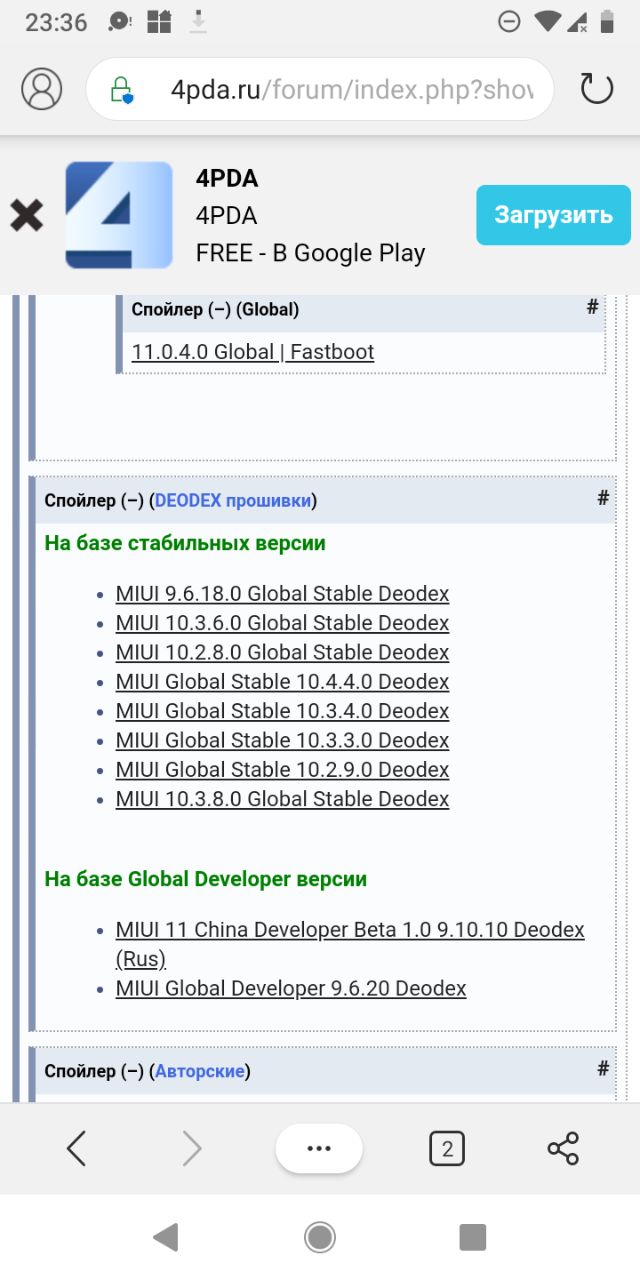The height and width of the screenshot is (1280, 640).
Task: Share the page via share icon
Action: coord(564,1149)
